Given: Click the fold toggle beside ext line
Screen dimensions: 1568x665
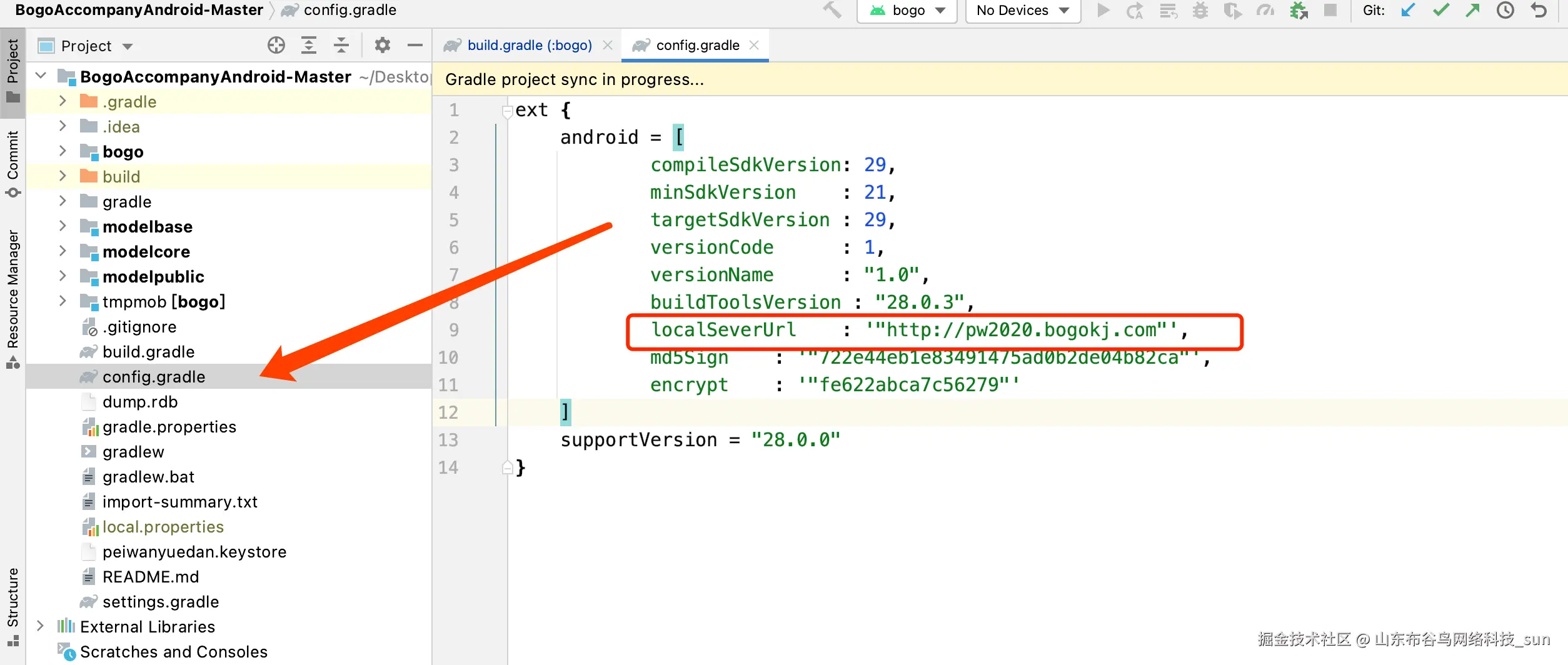Looking at the screenshot, I should click(x=507, y=111).
